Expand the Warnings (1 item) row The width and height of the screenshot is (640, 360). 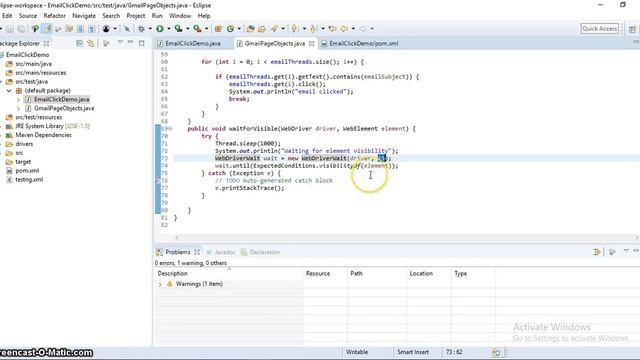(x=160, y=284)
